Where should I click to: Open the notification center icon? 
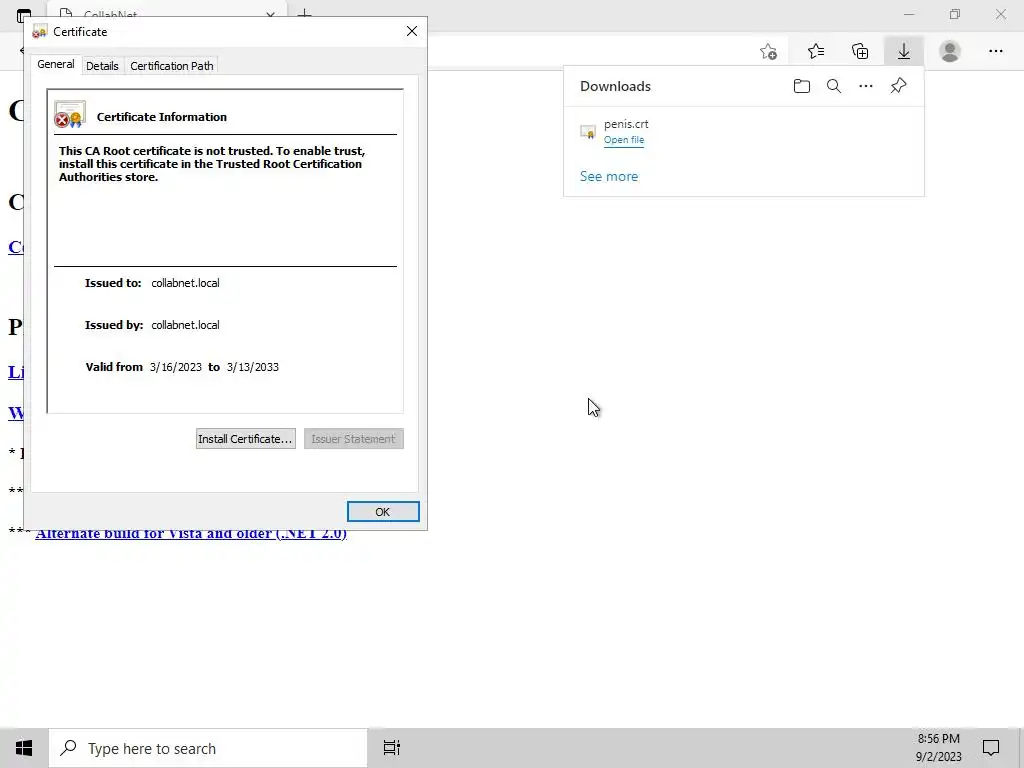(991, 748)
